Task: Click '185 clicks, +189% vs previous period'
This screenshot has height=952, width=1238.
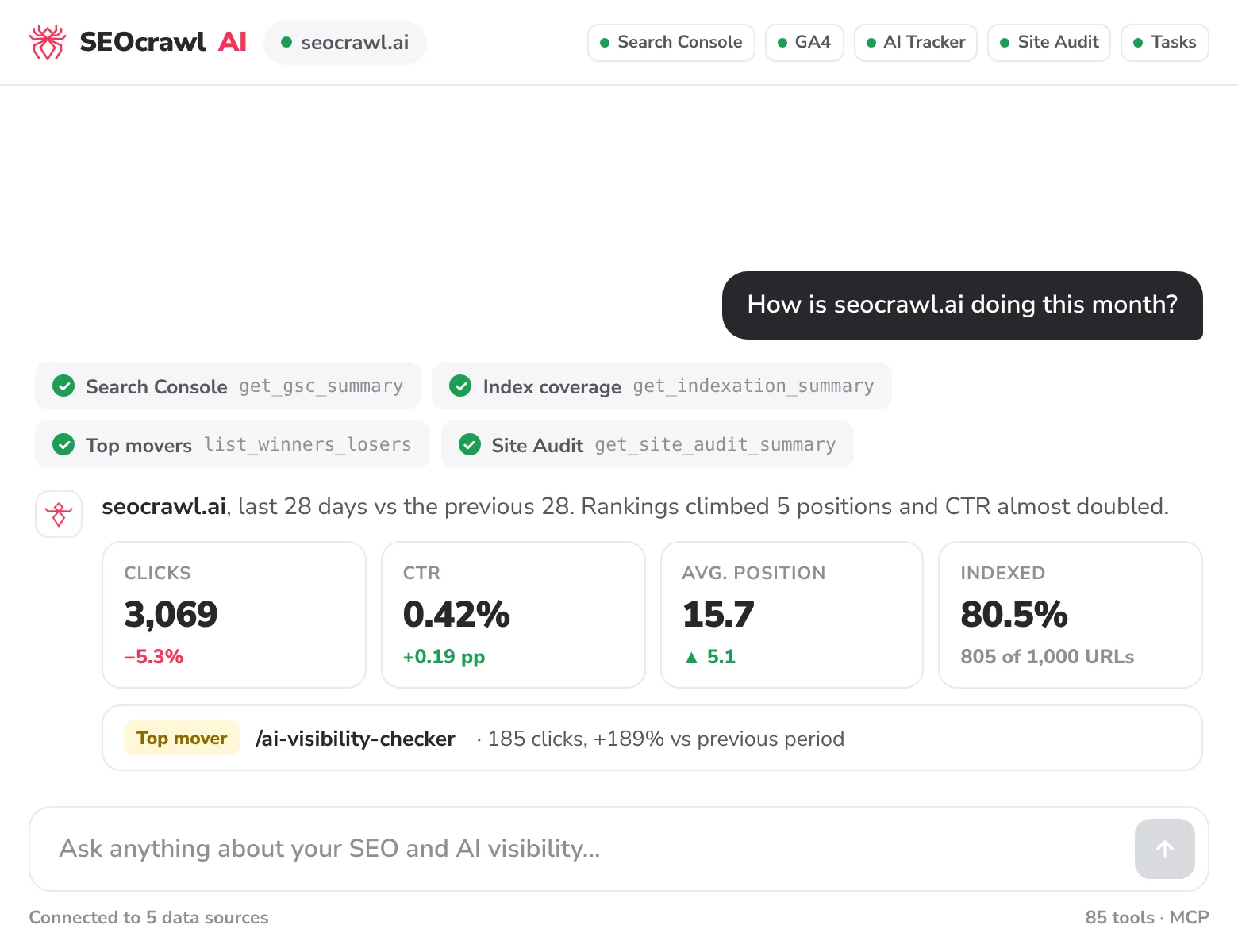Action: (x=666, y=739)
